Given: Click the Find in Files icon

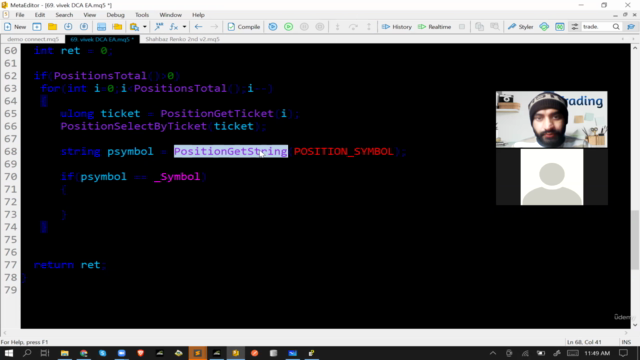Looking at the screenshot, I should click(134, 27).
